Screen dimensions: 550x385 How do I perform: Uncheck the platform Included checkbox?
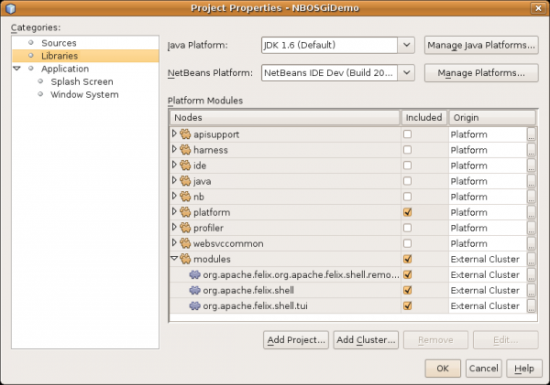(407, 212)
